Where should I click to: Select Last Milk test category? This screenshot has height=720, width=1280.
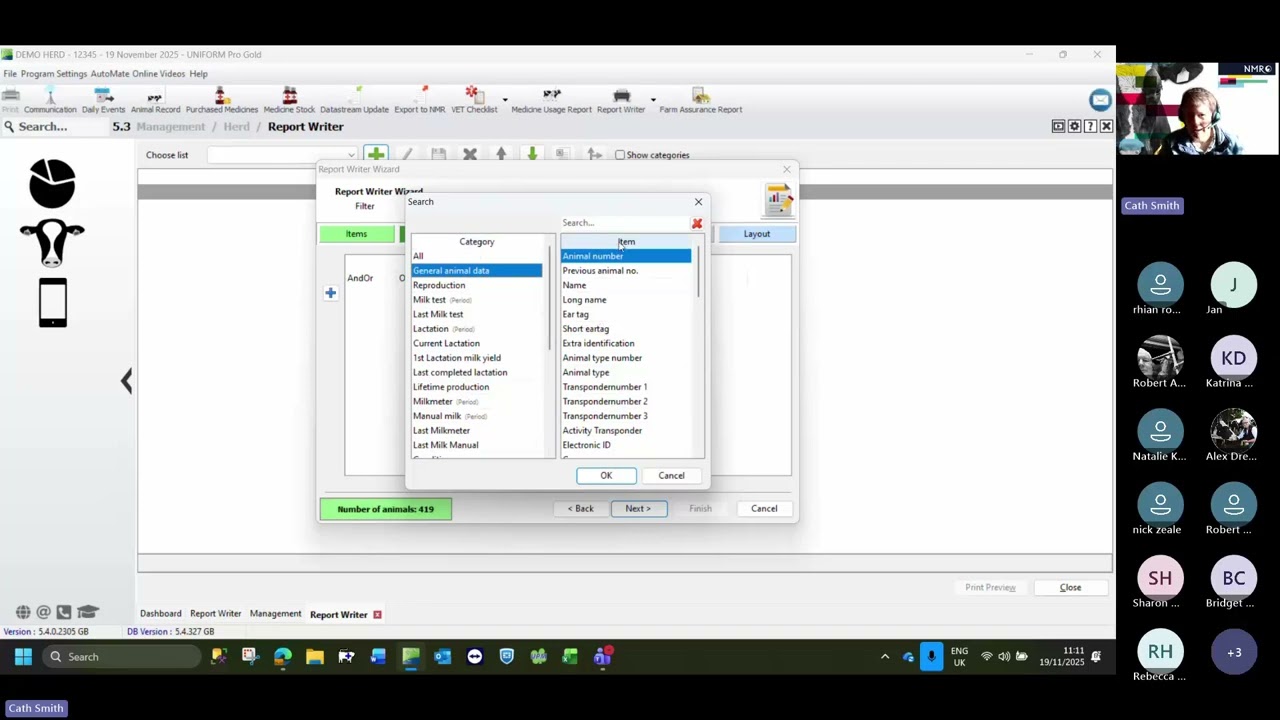(438, 314)
